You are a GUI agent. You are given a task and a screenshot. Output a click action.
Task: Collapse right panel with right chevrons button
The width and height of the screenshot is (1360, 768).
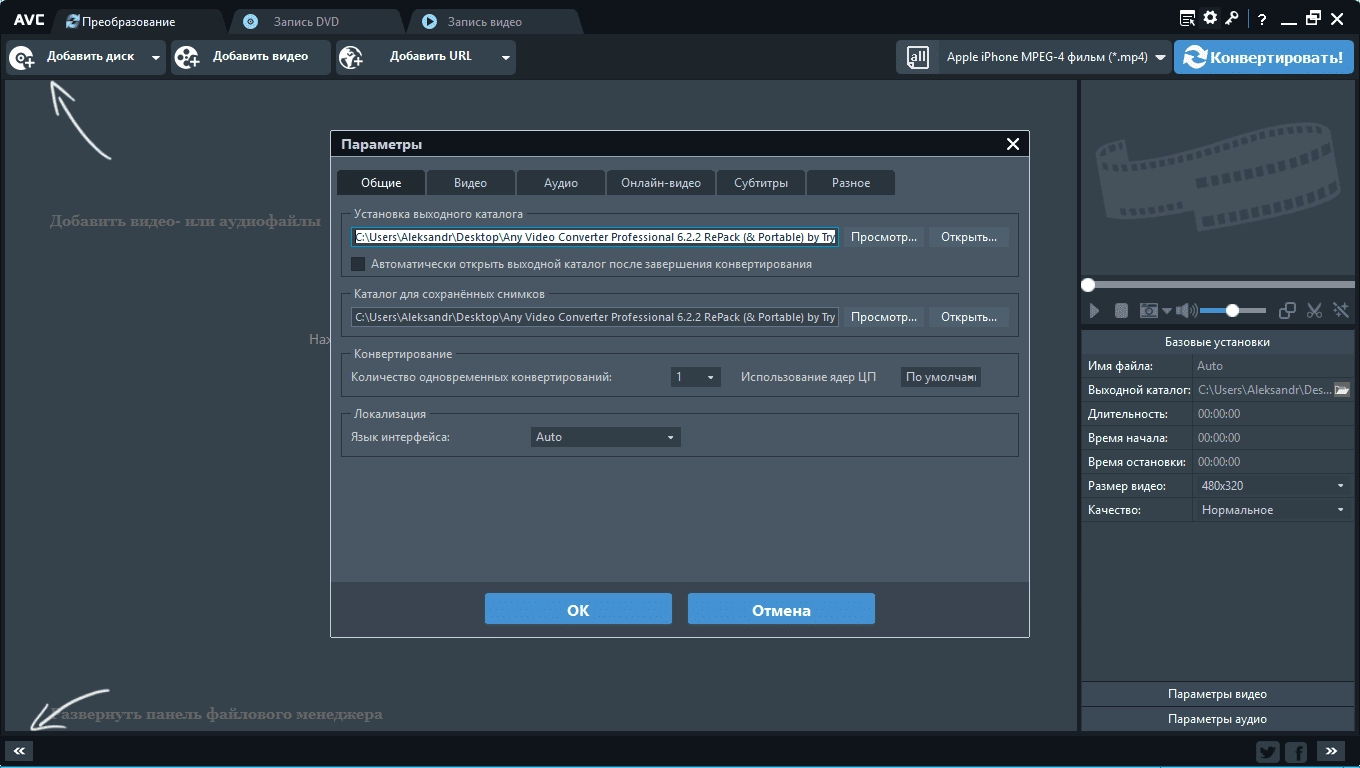pyautogui.click(x=1331, y=751)
